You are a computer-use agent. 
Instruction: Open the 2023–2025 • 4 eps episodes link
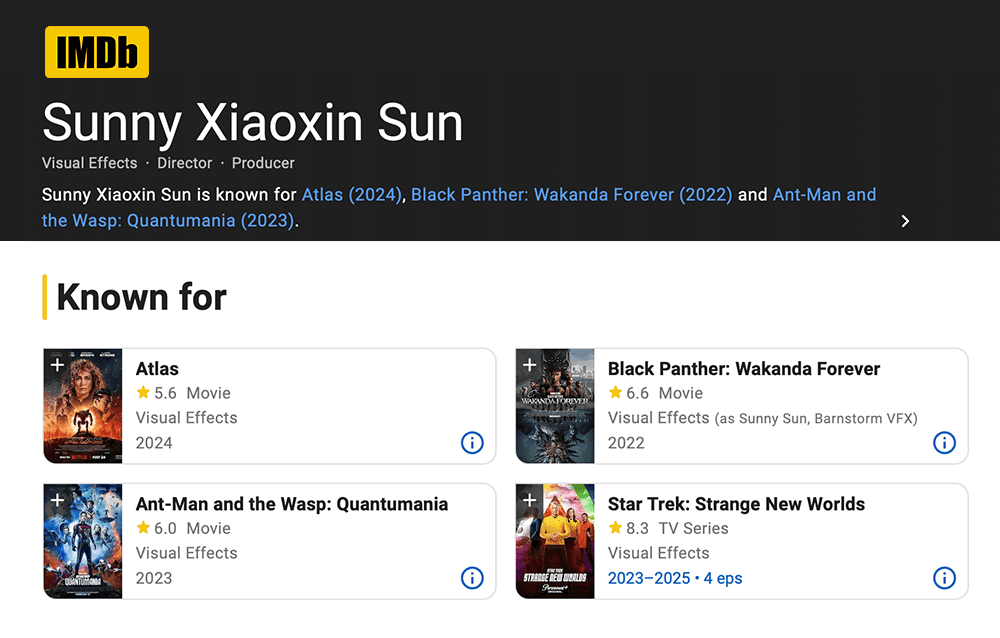coord(675,578)
